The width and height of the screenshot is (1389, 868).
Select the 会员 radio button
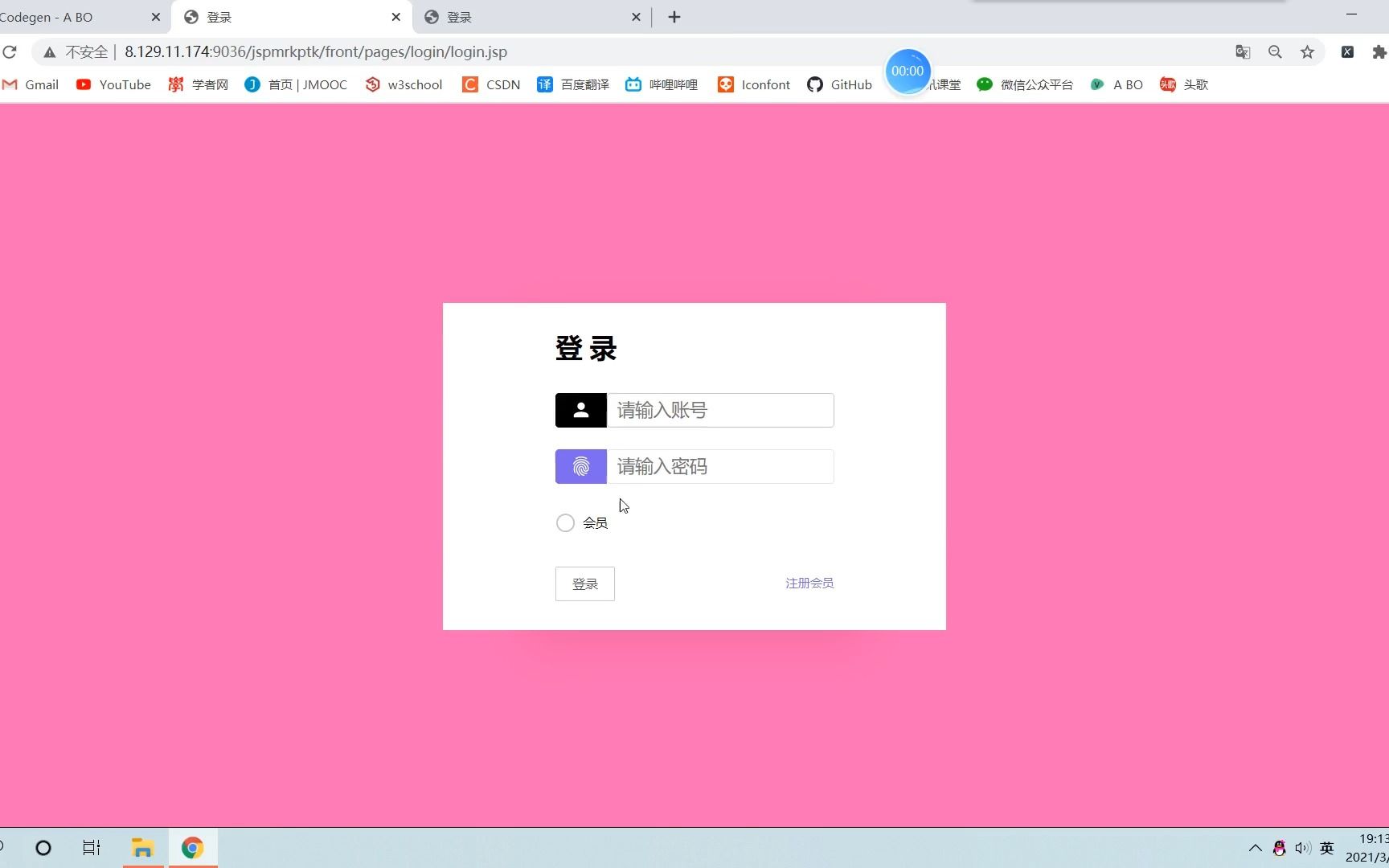tap(565, 523)
